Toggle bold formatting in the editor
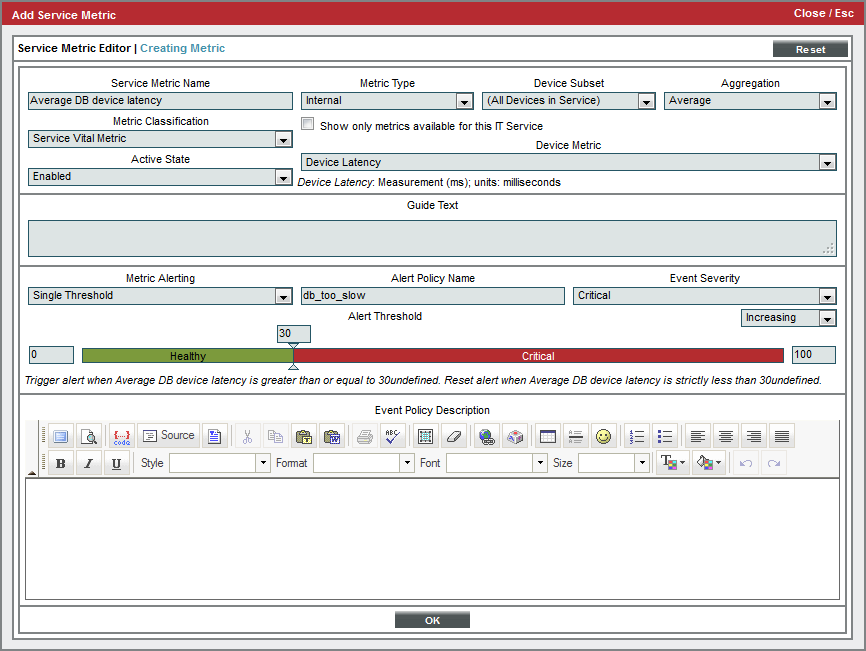 point(60,462)
